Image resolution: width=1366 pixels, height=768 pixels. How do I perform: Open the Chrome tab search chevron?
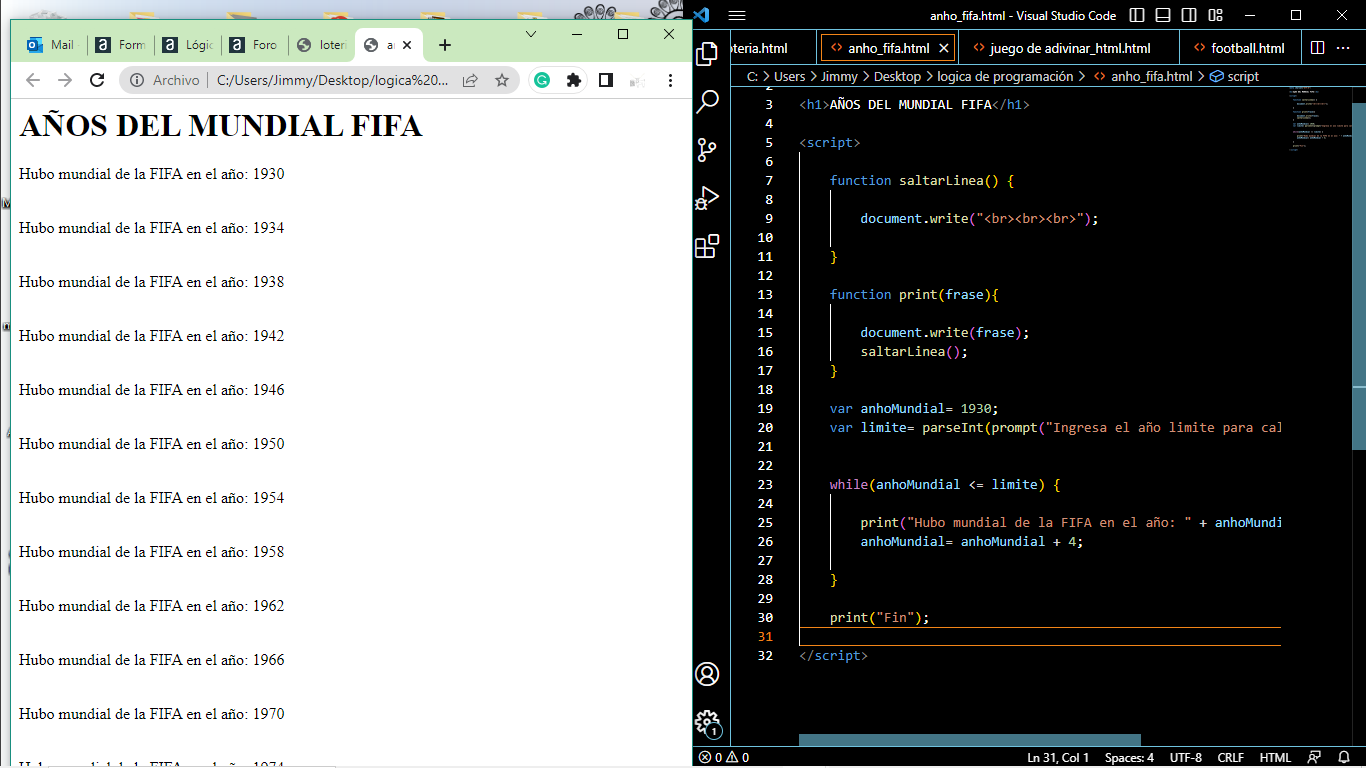pyautogui.click(x=531, y=34)
